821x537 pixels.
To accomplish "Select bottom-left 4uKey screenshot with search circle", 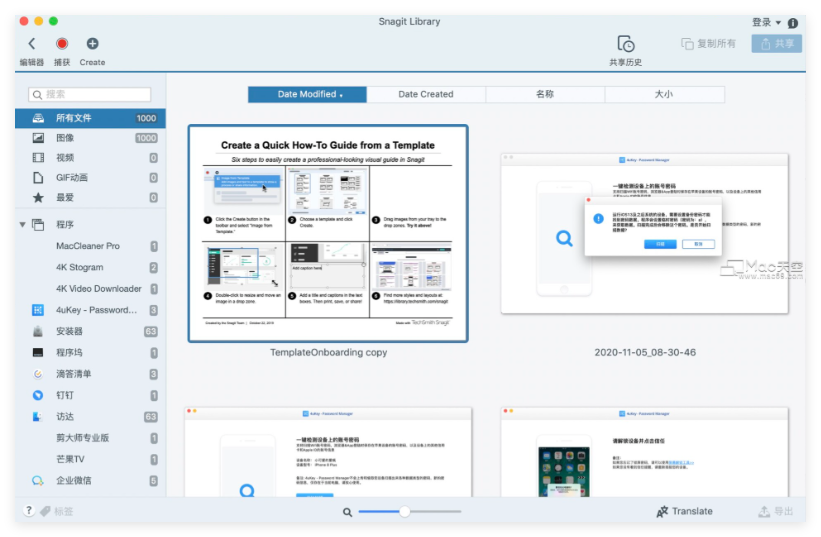I will coord(328,452).
